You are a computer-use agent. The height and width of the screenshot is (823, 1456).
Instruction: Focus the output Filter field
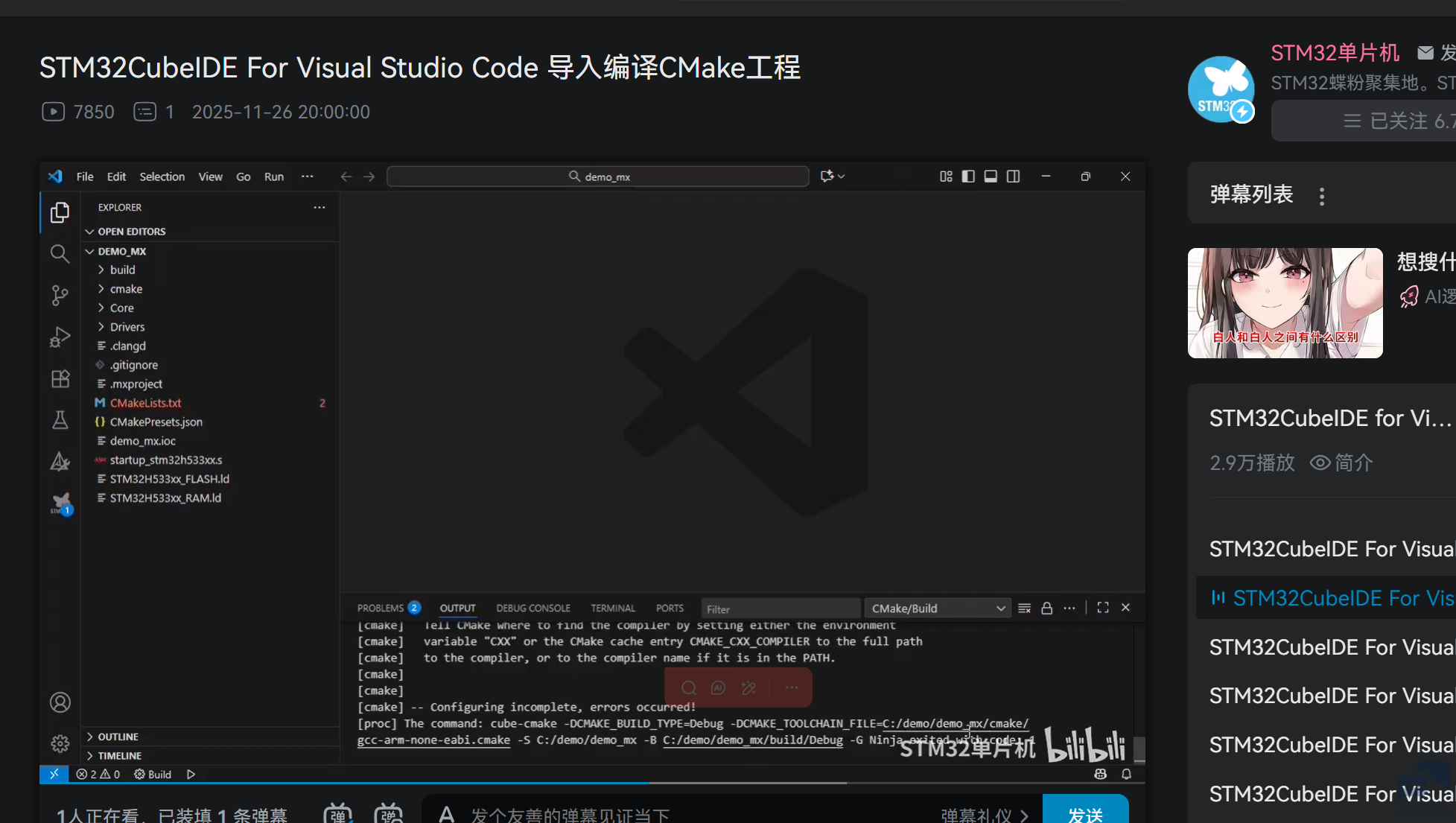pos(781,608)
